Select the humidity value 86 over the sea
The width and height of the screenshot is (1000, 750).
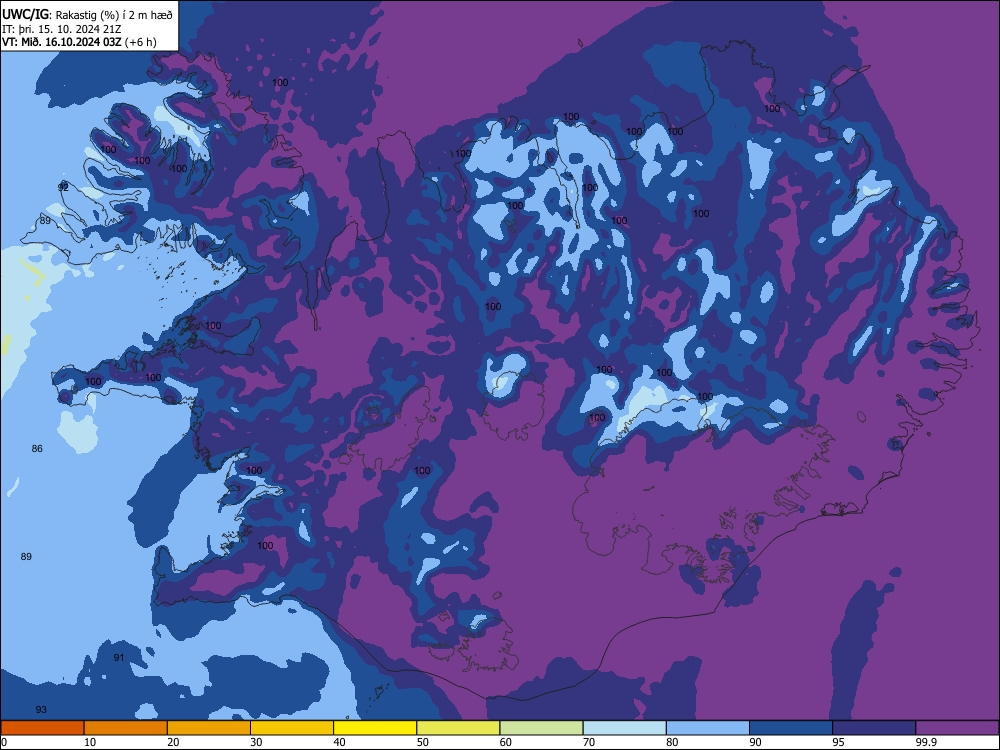(x=37, y=449)
